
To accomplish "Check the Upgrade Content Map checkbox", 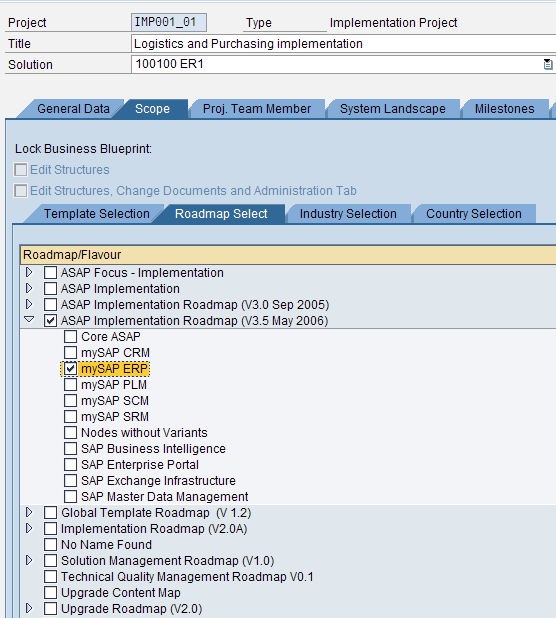I will pos(50,592).
